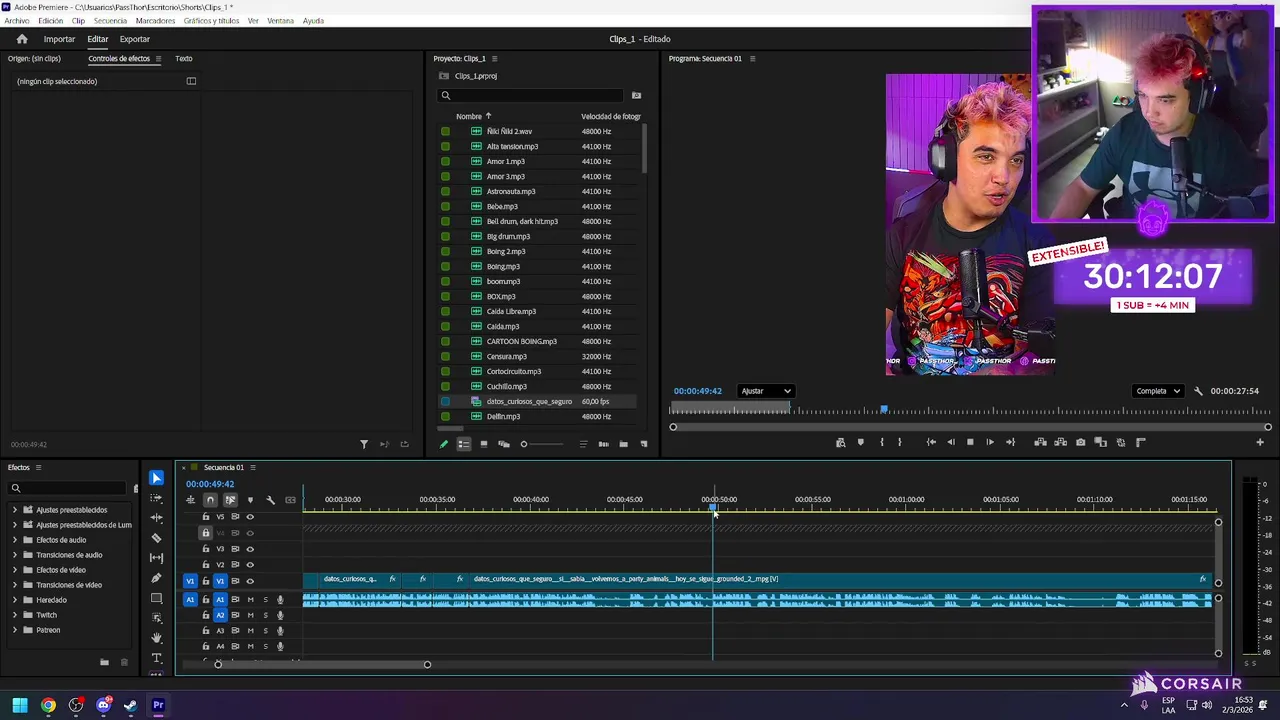Select the Hand tool
The width and height of the screenshot is (1280, 720).
pyautogui.click(x=156, y=638)
